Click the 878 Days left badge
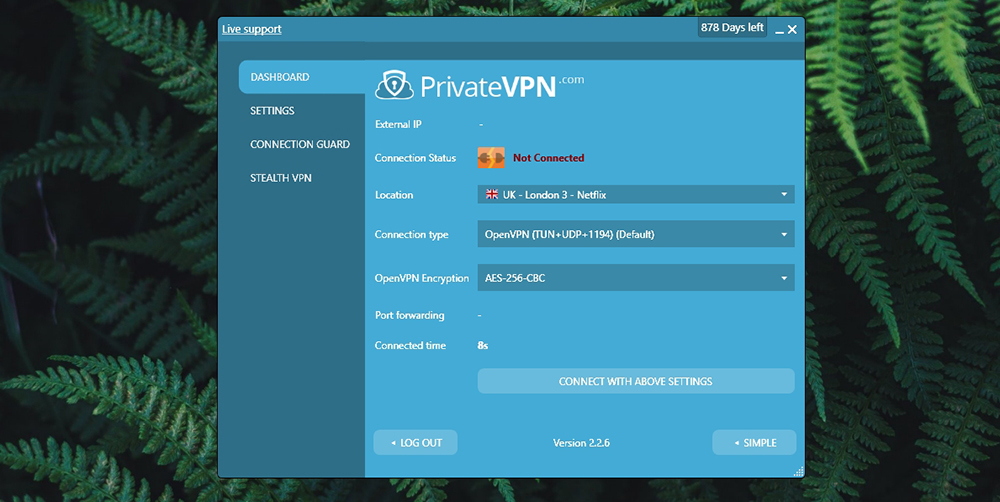Viewport: 1000px width, 502px height. point(732,27)
